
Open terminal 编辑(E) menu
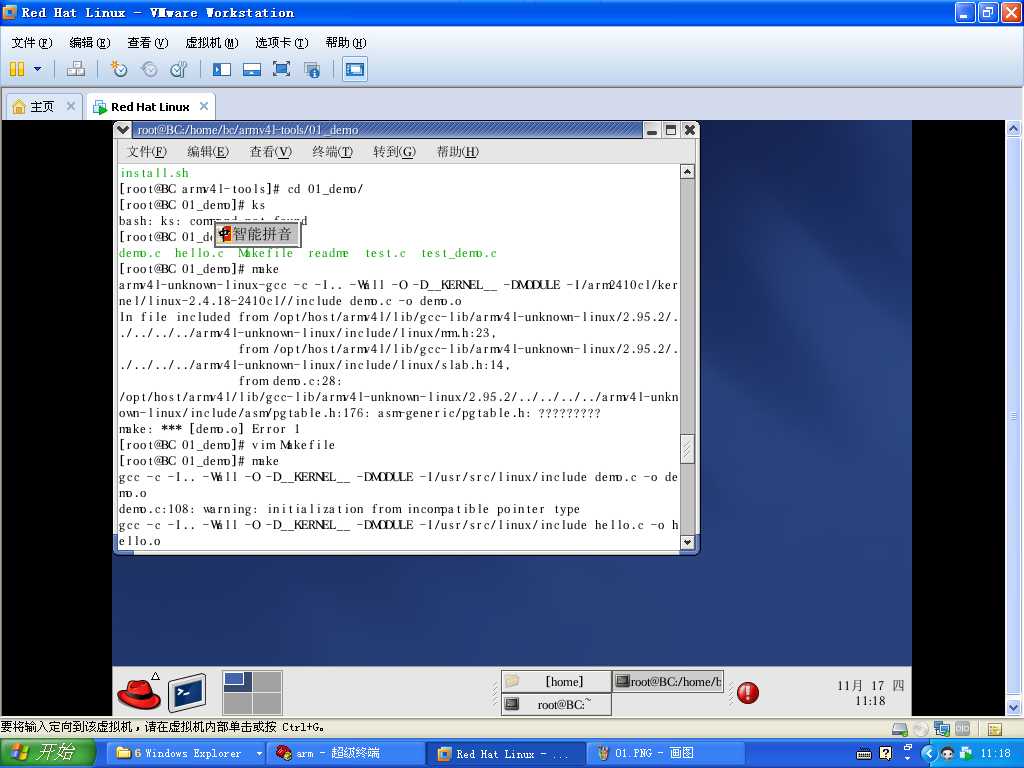[208, 152]
